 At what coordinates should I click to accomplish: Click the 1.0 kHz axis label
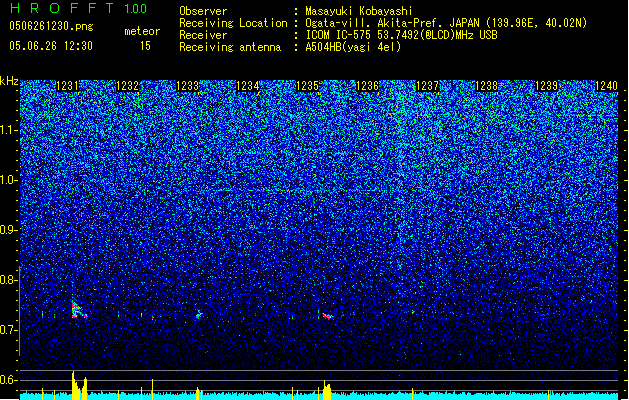(x=9, y=180)
